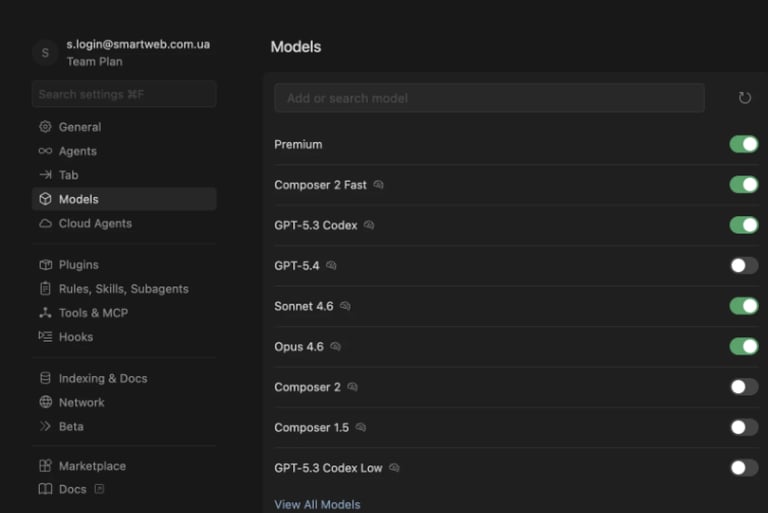Screen dimensions: 768x513
Task: Select Cloud Agents in the sidebar
Action: (x=124, y=223)
